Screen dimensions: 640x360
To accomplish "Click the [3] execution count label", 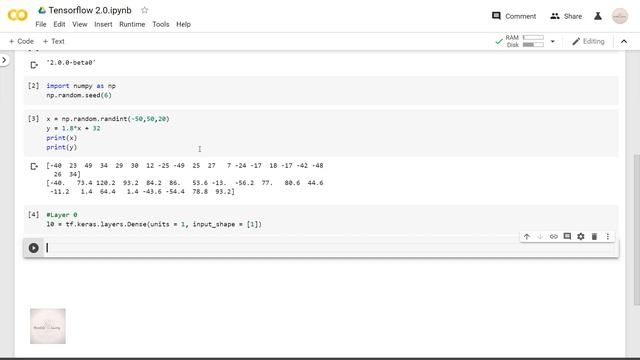I will pyautogui.click(x=33, y=118).
